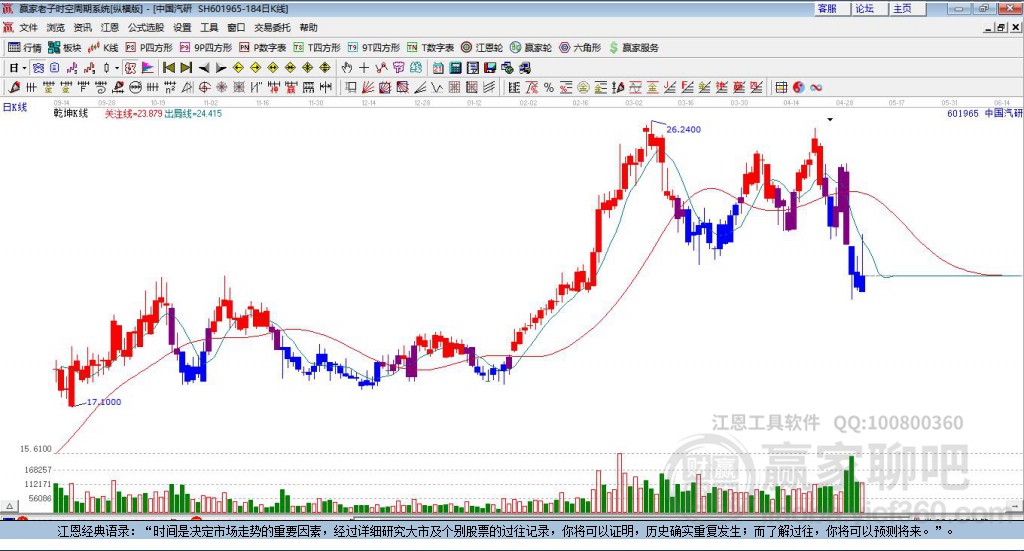The width and height of the screenshot is (1024, 551).
Task: Click the up arrow at volume pane corner
Action: coord(9,506)
